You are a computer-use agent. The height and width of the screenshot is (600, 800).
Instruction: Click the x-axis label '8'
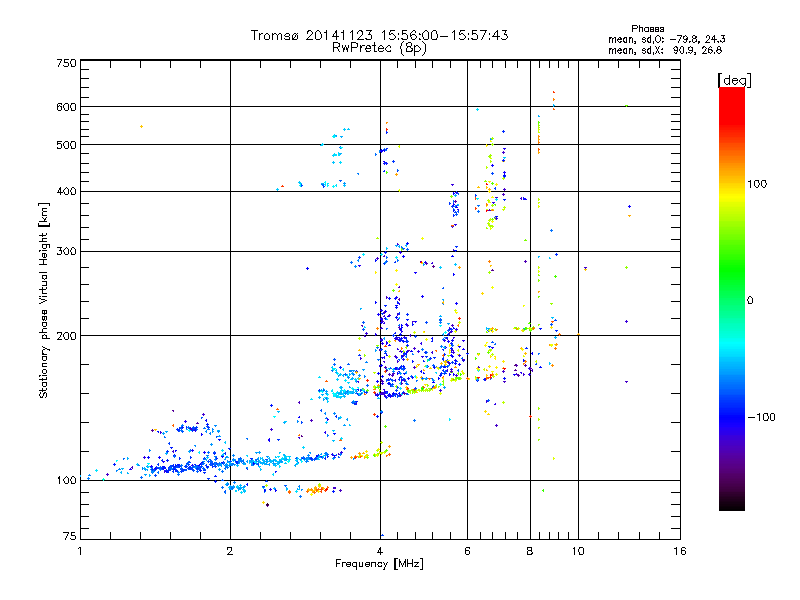click(530, 551)
